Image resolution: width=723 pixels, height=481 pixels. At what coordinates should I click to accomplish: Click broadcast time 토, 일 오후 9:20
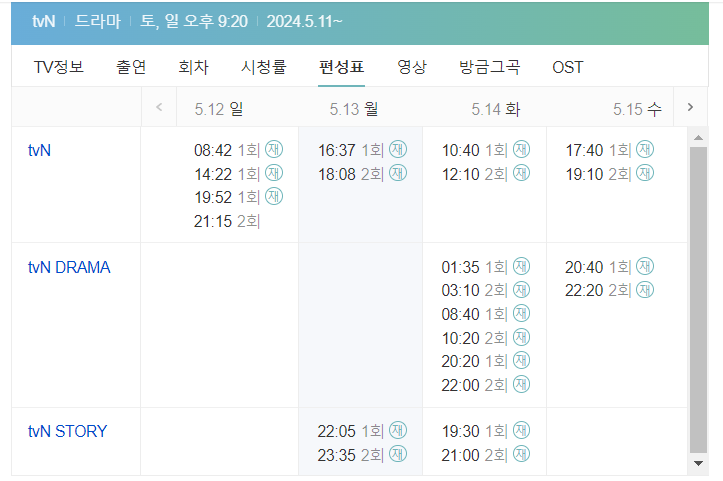point(194,21)
